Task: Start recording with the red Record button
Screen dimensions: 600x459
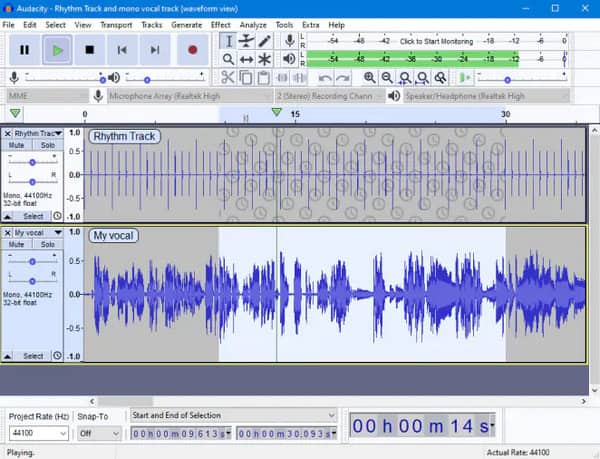Action: pyautogui.click(x=192, y=50)
